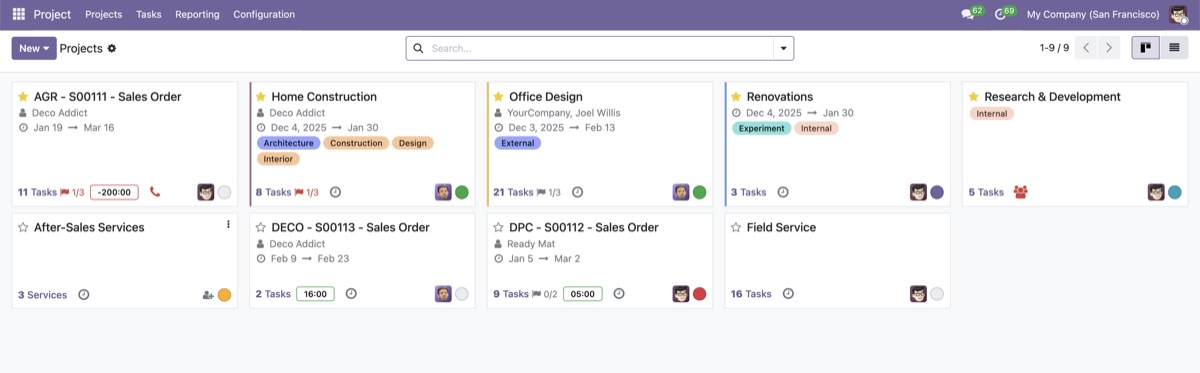1200x373 pixels.
Task: Click the add-user icon on After-Sales Services
Action: click(208, 295)
